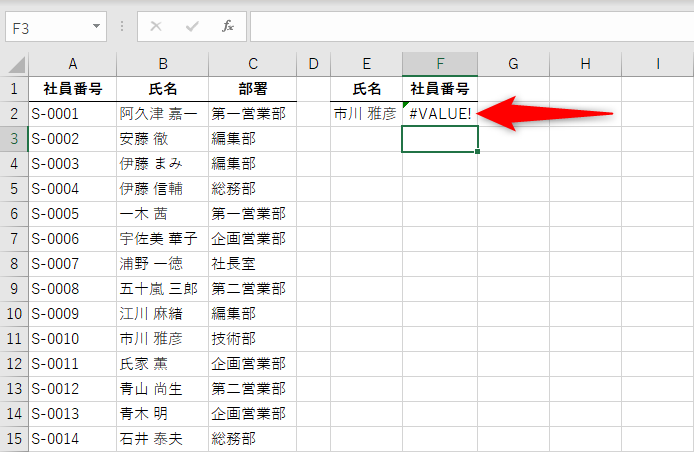Click the 社員番号 header in column A
The height and width of the screenshot is (452, 694).
pos(73,89)
